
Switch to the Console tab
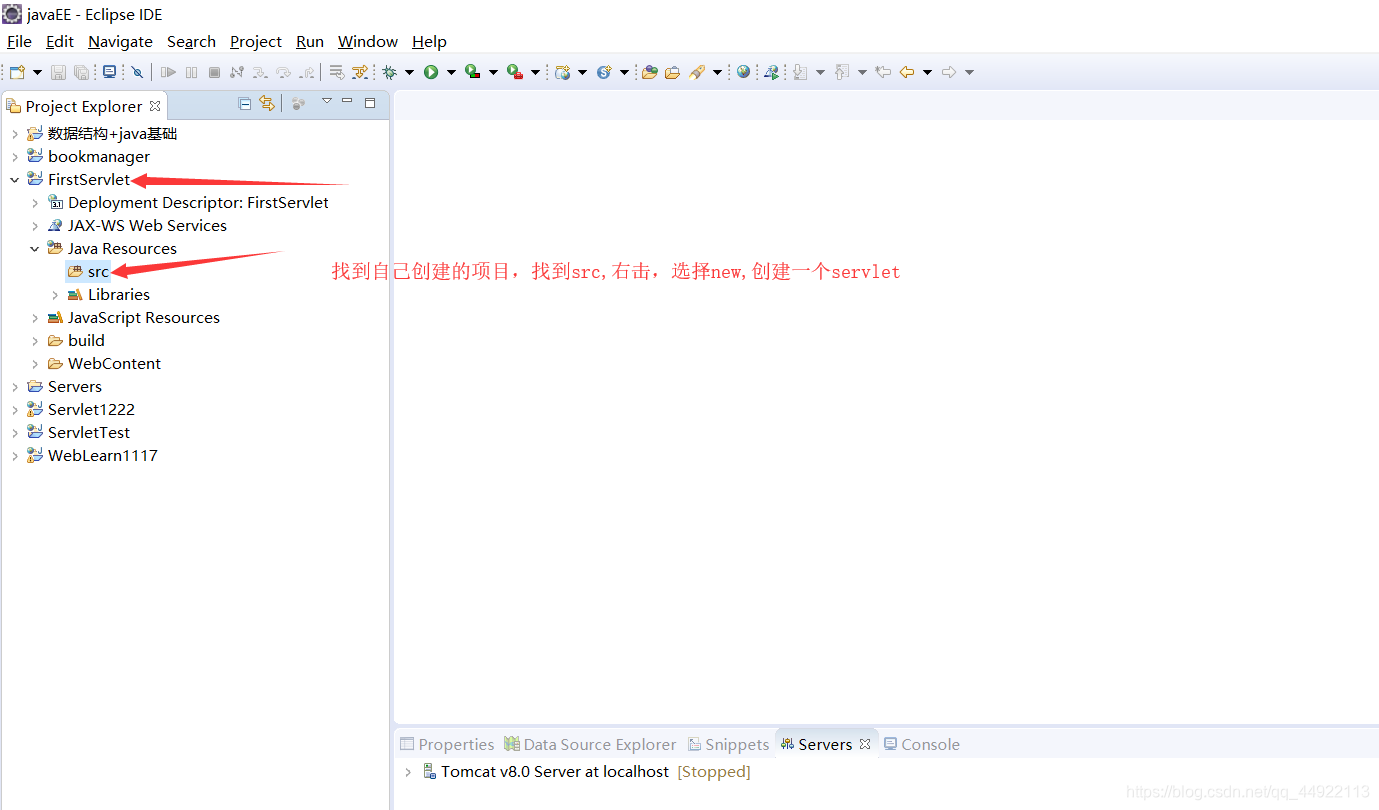pos(921,744)
